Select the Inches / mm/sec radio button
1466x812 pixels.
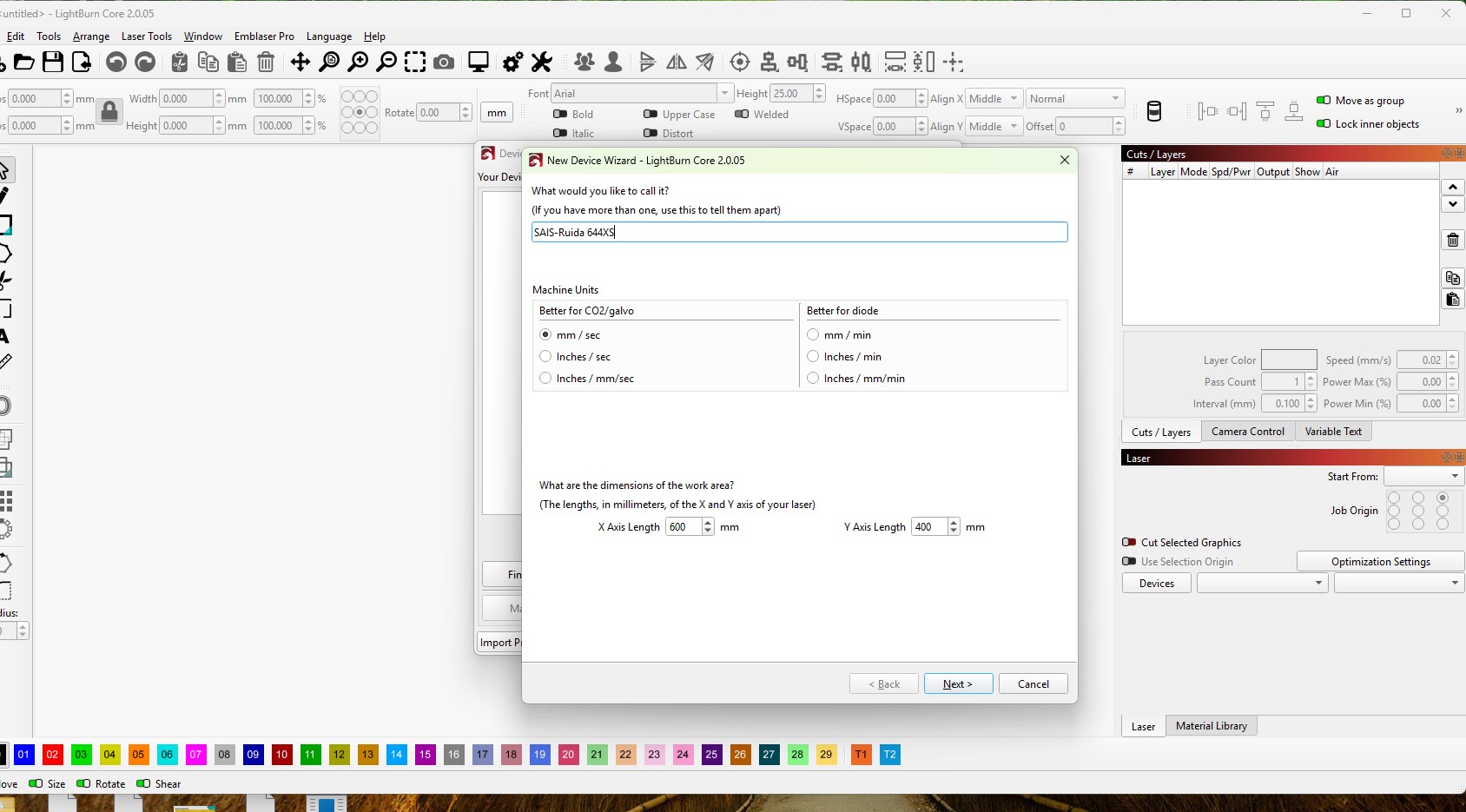click(545, 378)
